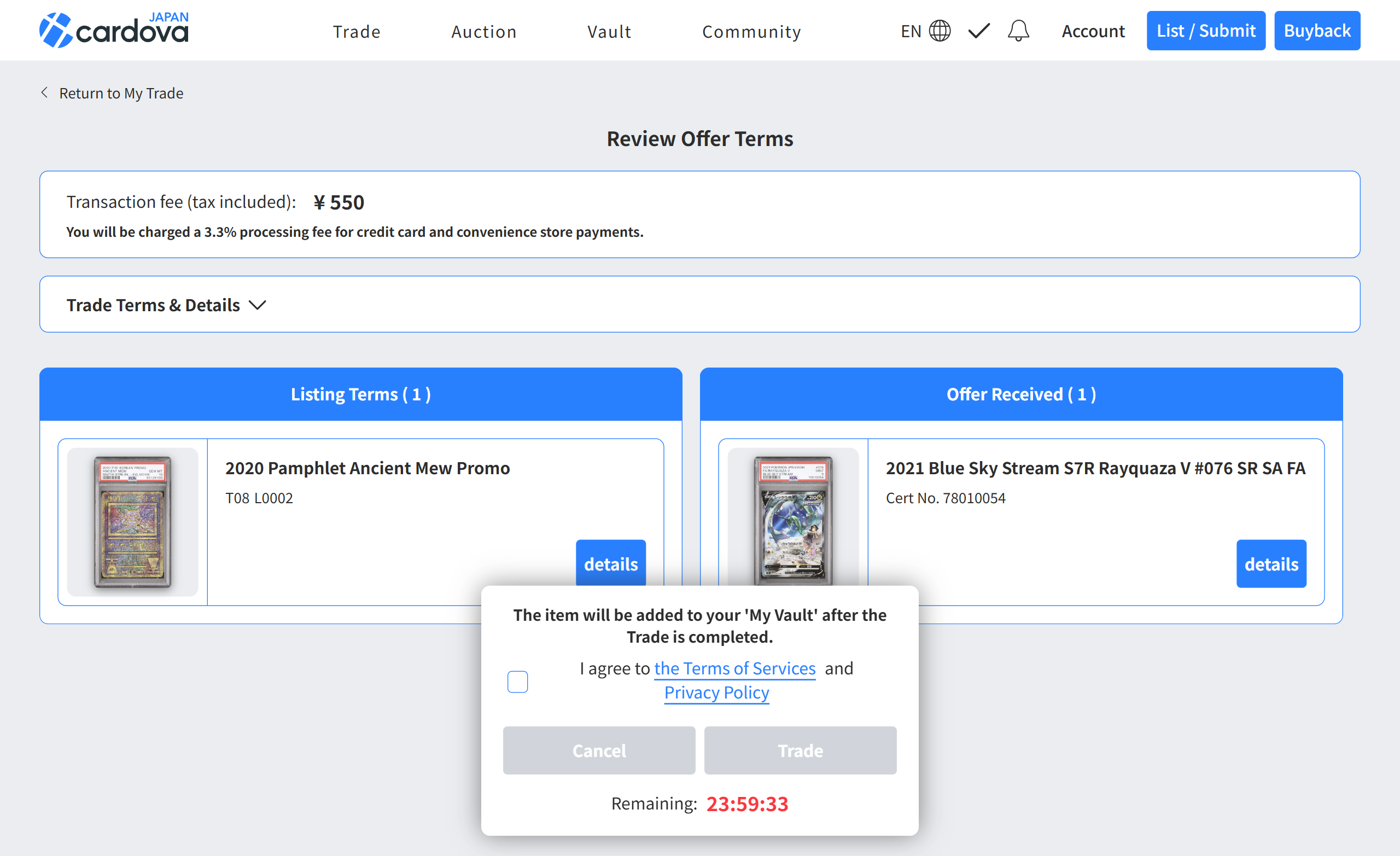Image resolution: width=1400 pixels, height=856 pixels.
Task: Expand Trade Terms & Details chevron
Action: [x=258, y=305]
